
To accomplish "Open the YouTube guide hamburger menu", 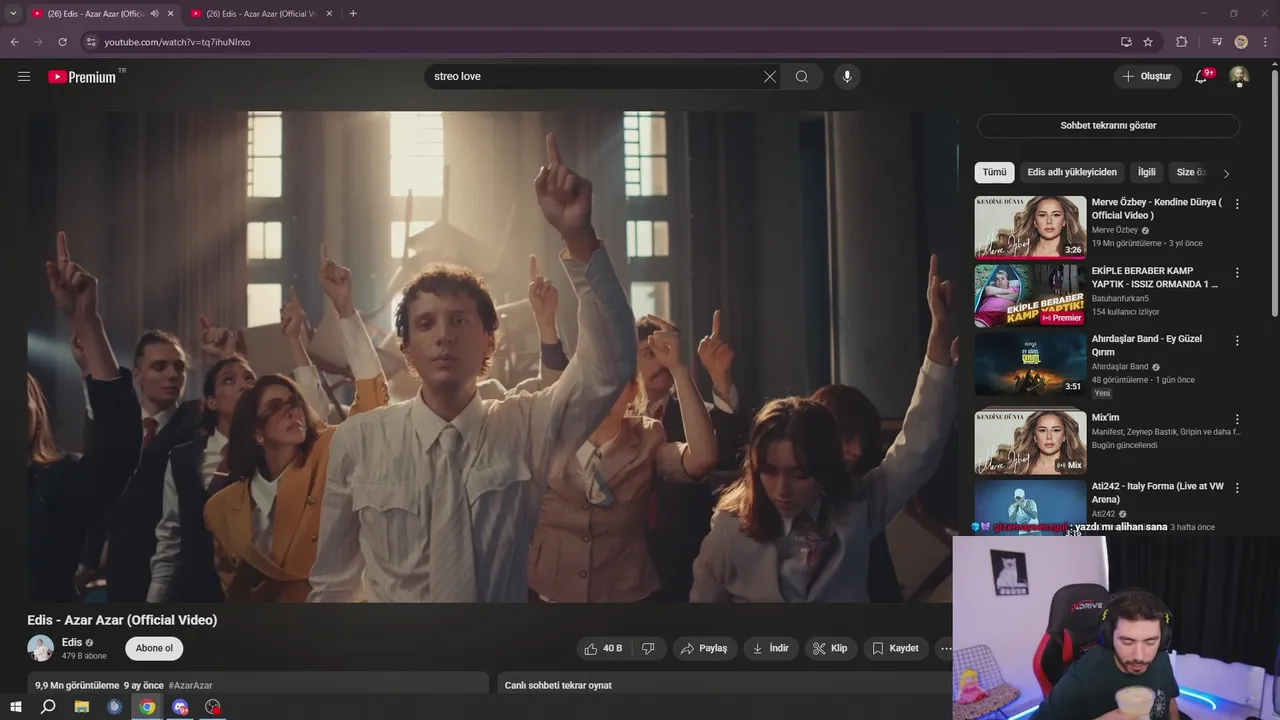I will pyautogui.click(x=24, y=76).
